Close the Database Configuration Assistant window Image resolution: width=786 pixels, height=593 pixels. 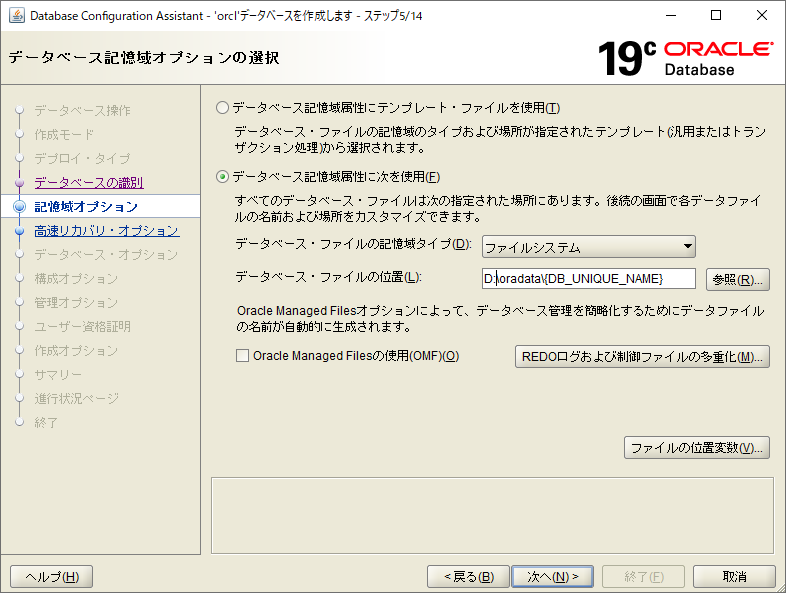761,16
